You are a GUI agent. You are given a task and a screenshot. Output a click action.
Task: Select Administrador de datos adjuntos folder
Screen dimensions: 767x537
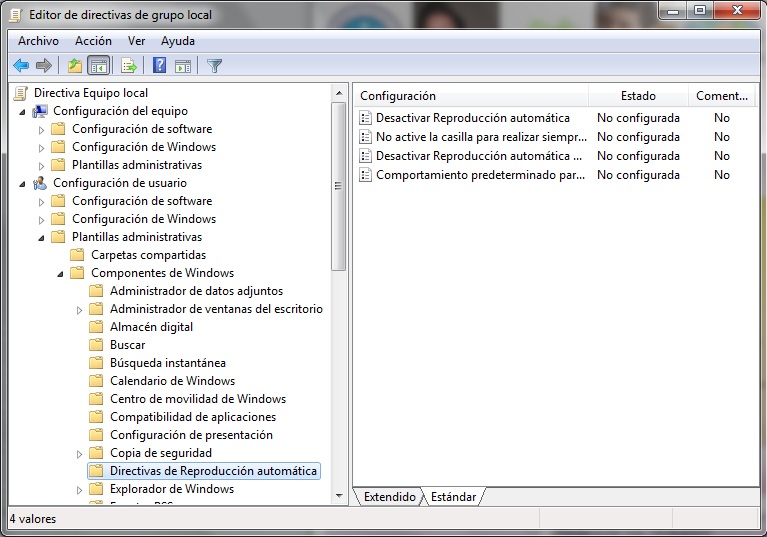(x=196, y=291)
